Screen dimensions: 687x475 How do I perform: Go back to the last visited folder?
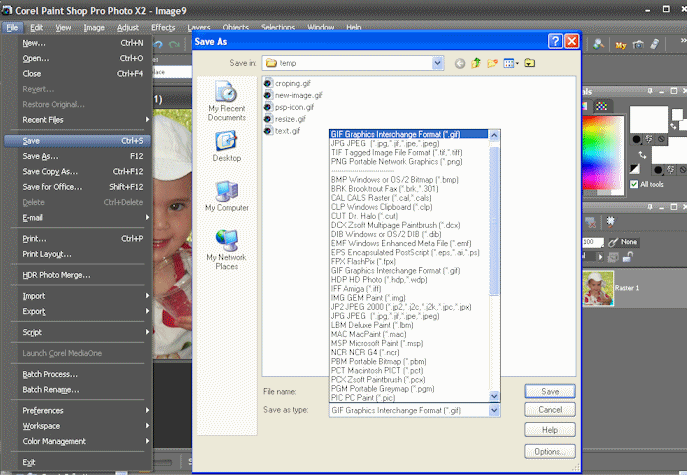coord(460,64)
